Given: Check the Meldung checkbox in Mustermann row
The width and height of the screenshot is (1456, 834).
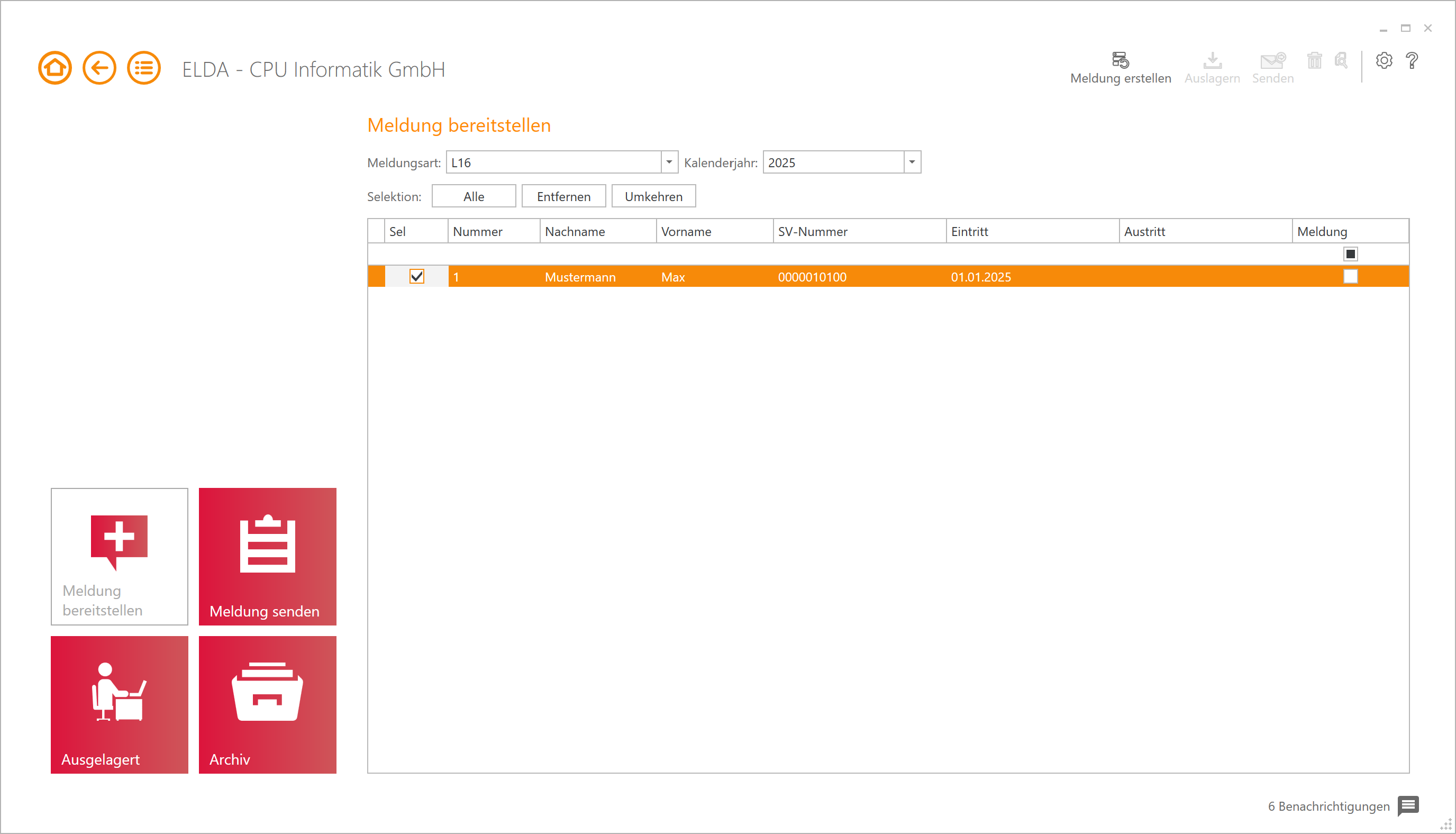Looking at the screenshot, I should point(1350,277).
